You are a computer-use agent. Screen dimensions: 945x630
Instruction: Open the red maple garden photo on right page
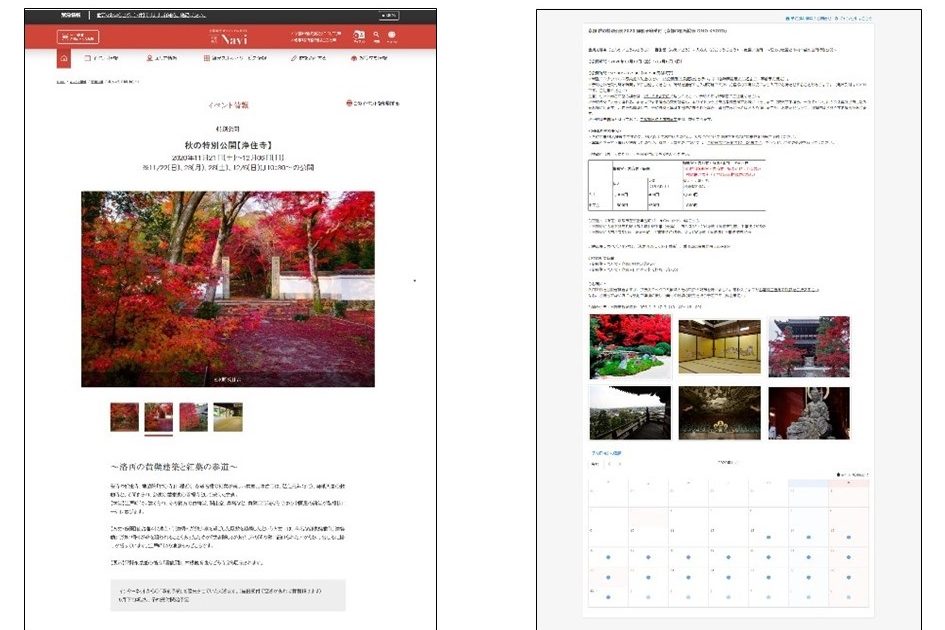tap(630, 346)
